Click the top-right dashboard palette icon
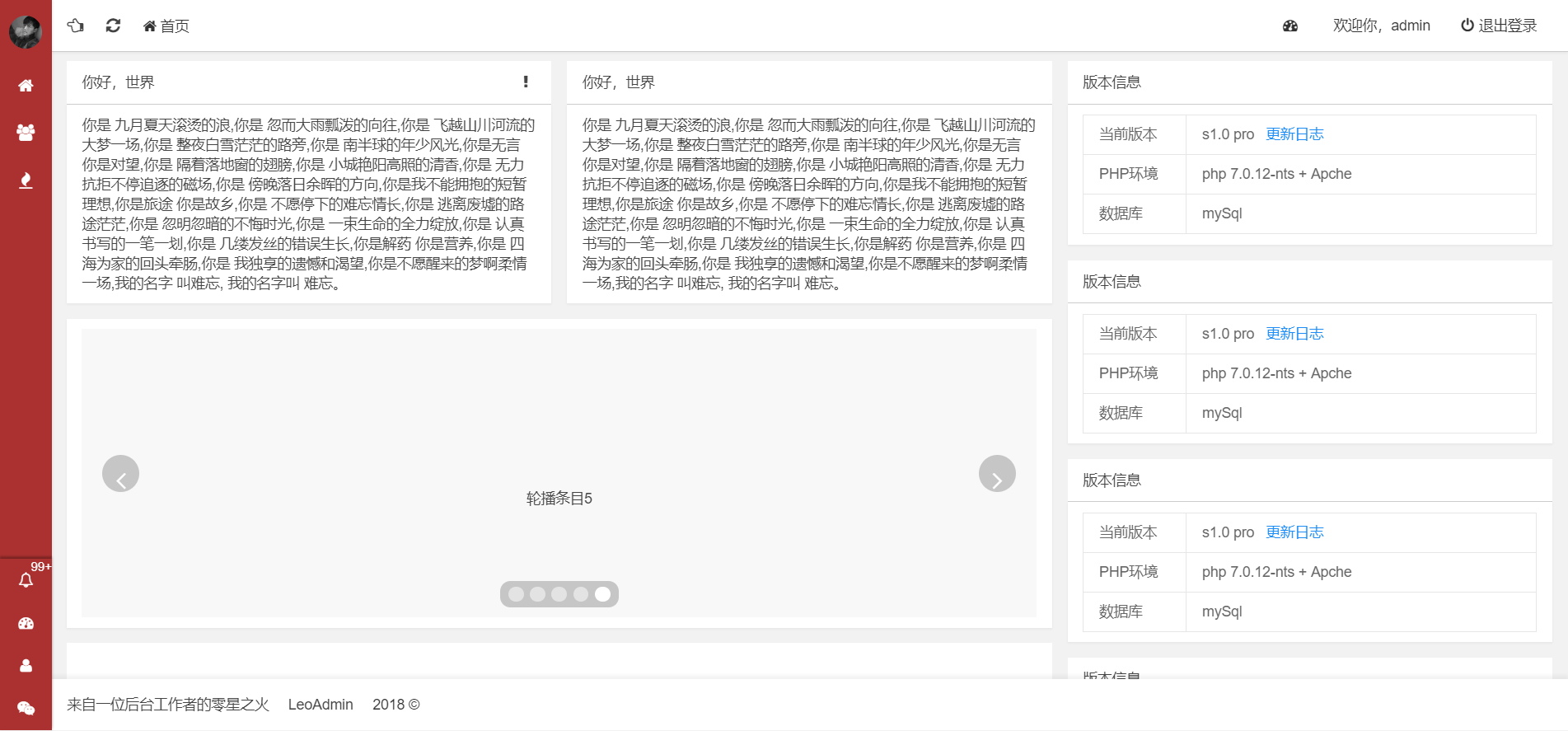Image resolution: width=1568 pixels, height=731 pixels. [x=1290, y=26]
